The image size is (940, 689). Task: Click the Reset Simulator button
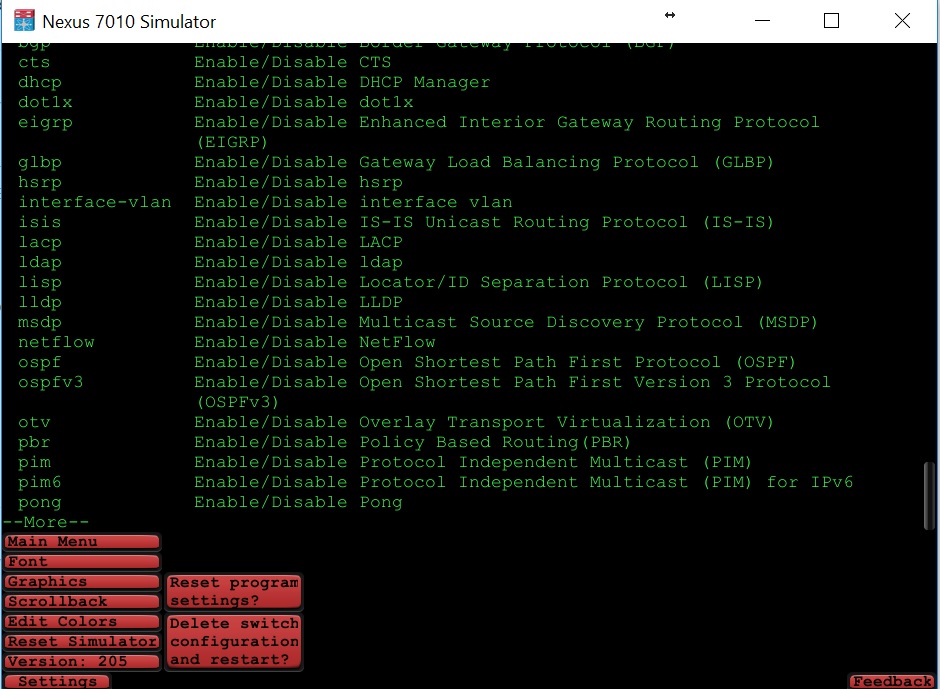(82, 642)
